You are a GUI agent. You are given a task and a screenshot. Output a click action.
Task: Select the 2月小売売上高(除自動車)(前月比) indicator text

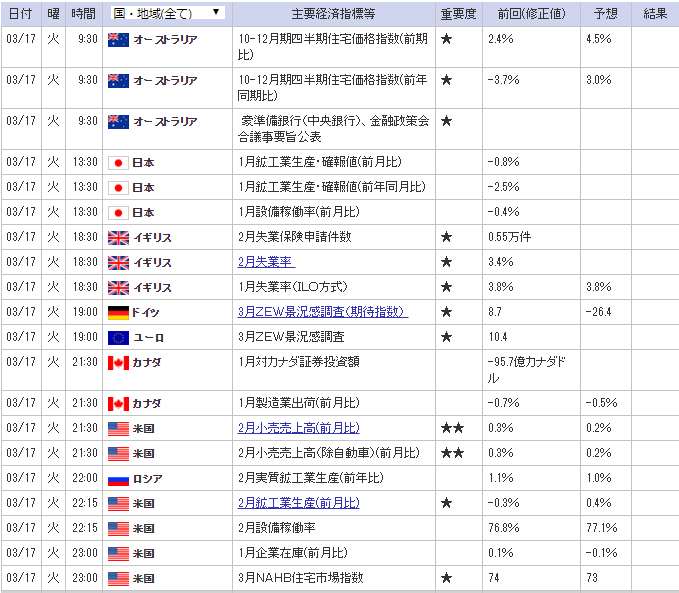(329, 453)
